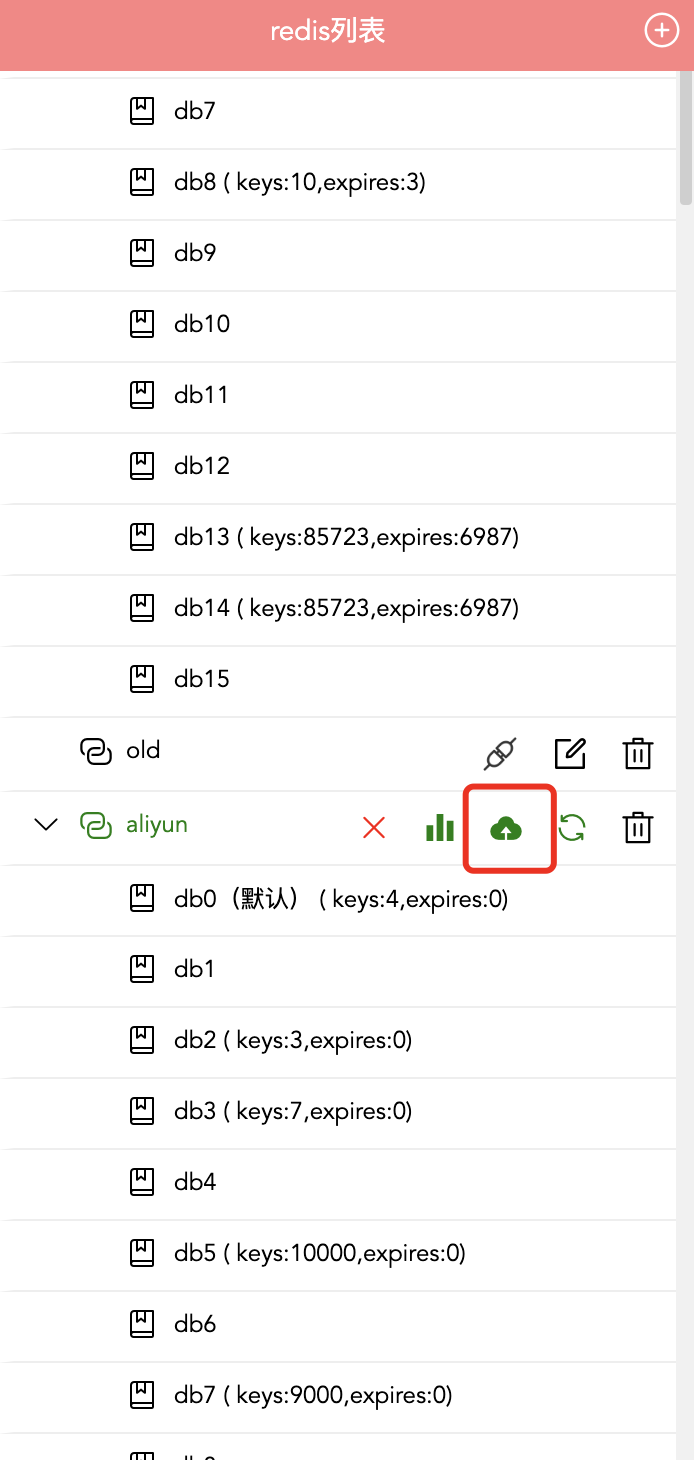Open db8 with 10 keys

tap(299, 182)
